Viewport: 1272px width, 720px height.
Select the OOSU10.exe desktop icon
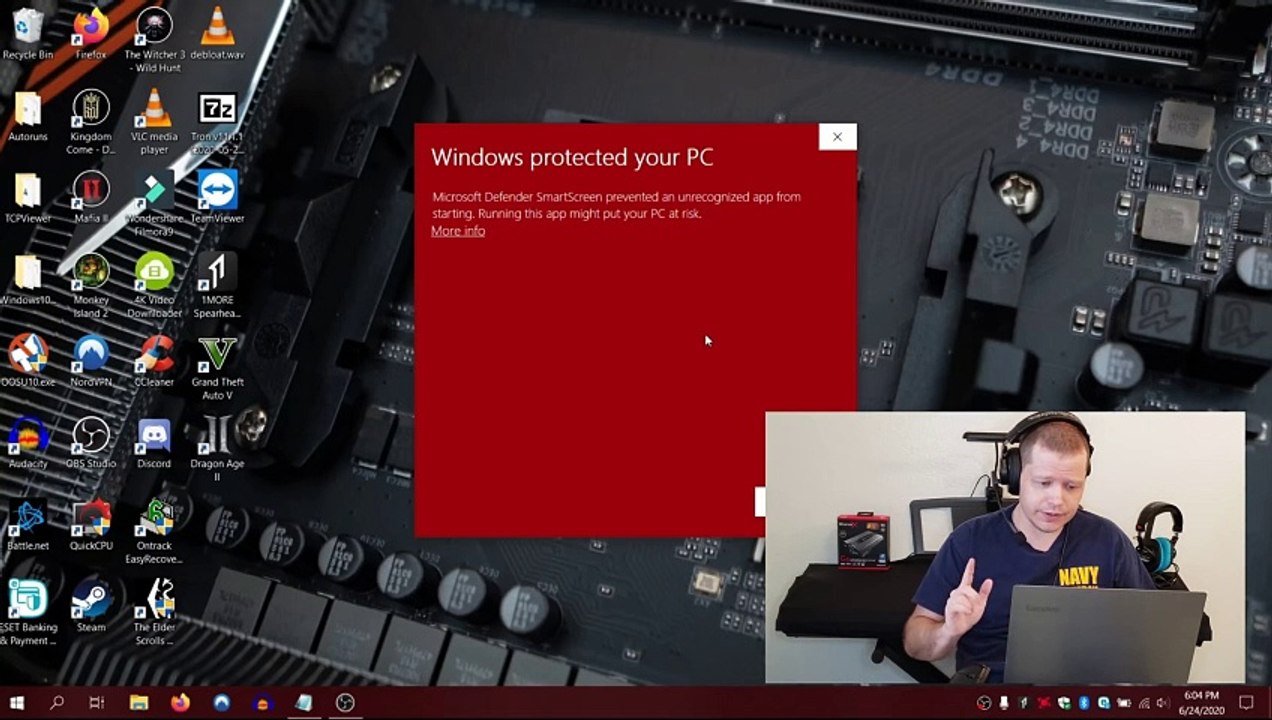(28, 362)
